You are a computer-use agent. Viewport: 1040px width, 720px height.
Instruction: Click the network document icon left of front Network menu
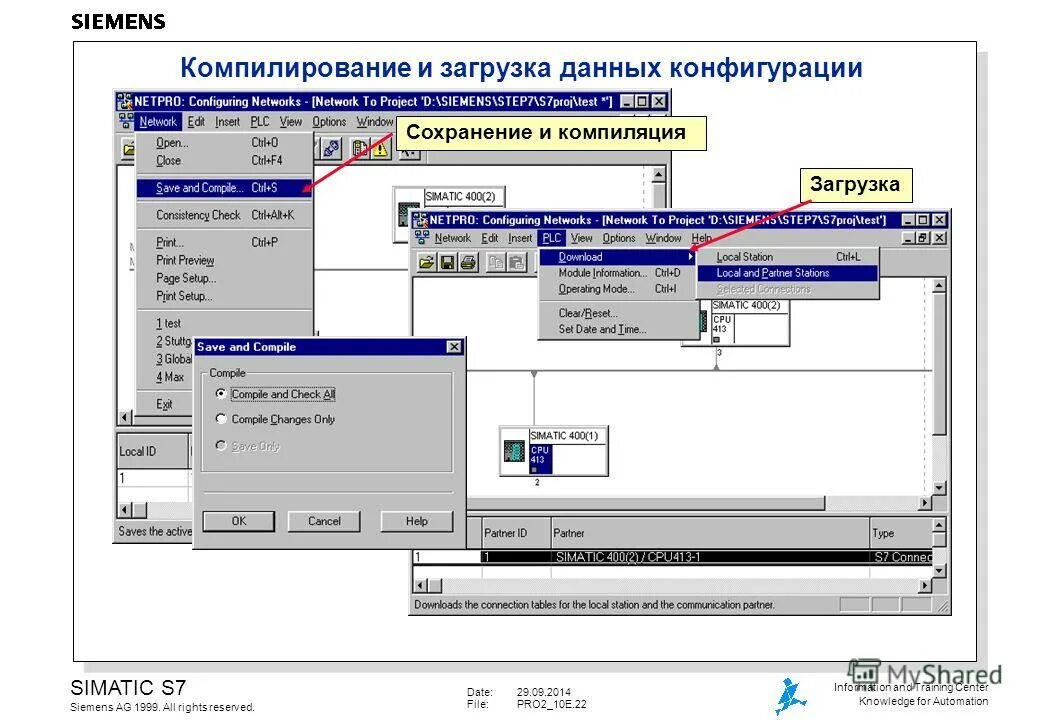click(x=421, y=237)
